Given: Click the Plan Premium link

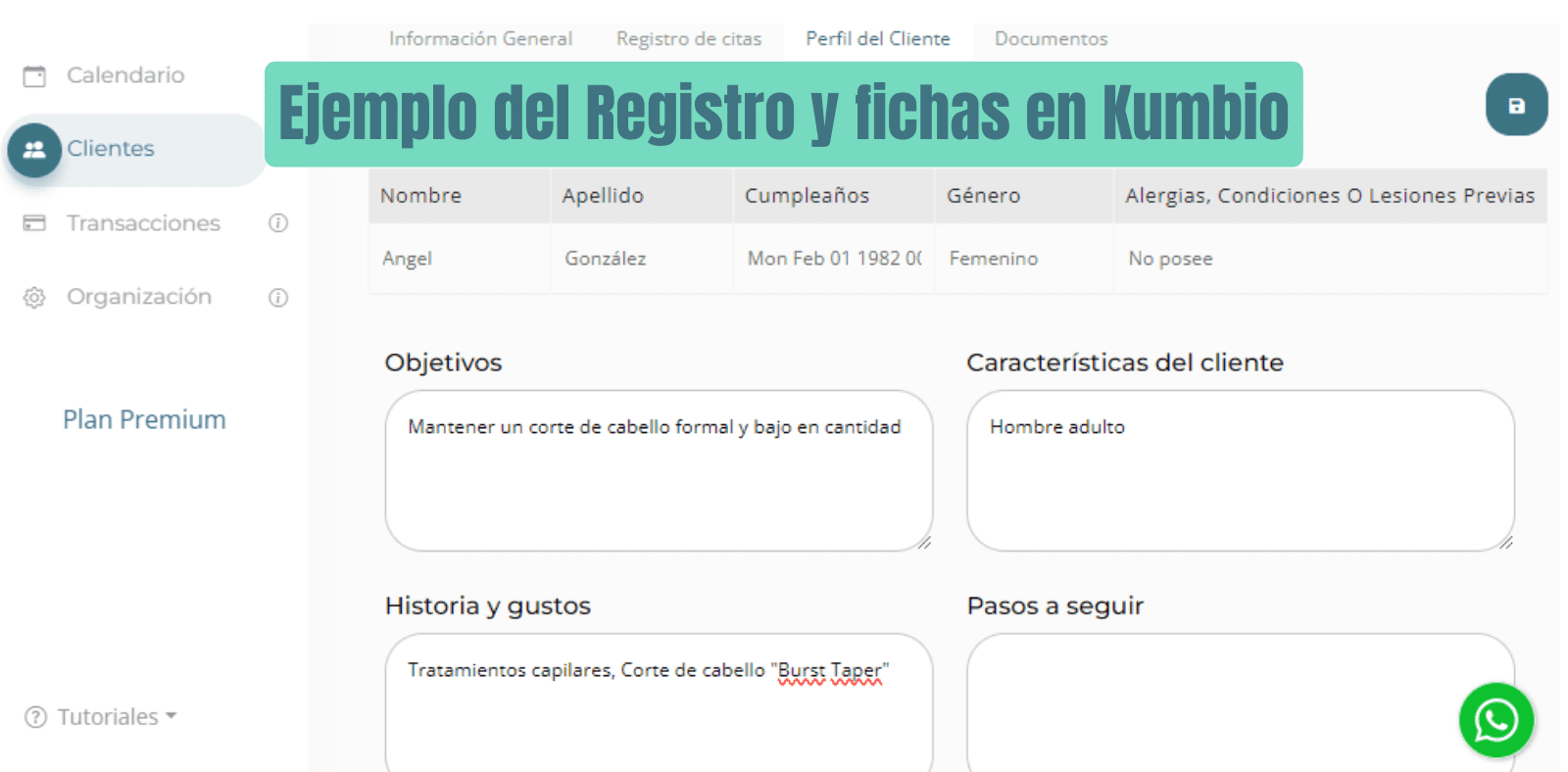Looking at the screenshot, I should tap(144, 419).
